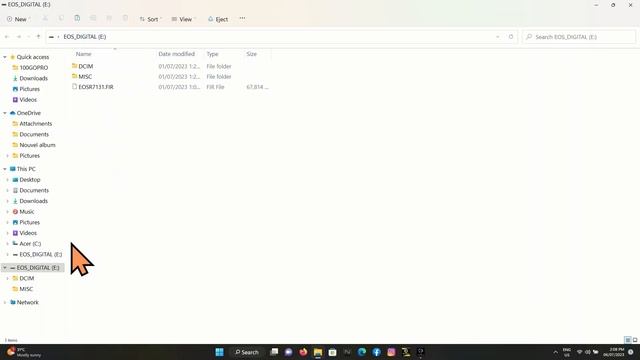
Task: Collapse the Quick access section
Action: [5, 57]
